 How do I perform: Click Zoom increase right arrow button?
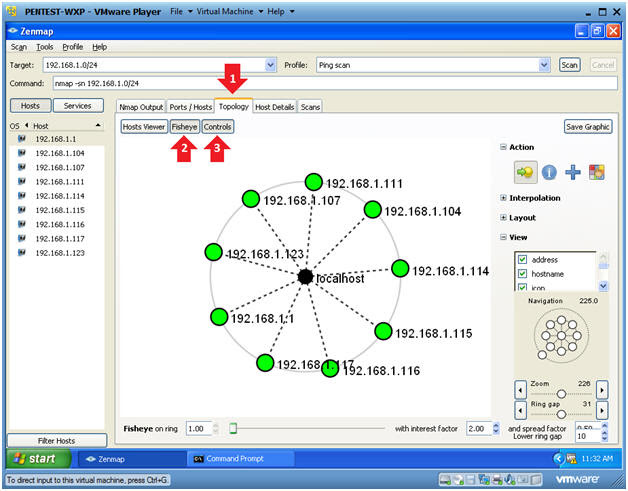(x=602, y=390)
